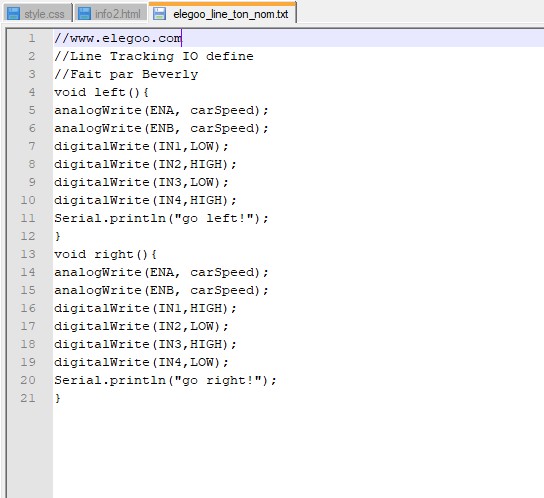
Task: Click the closing brace on line 12
Action: coord(58,236)
